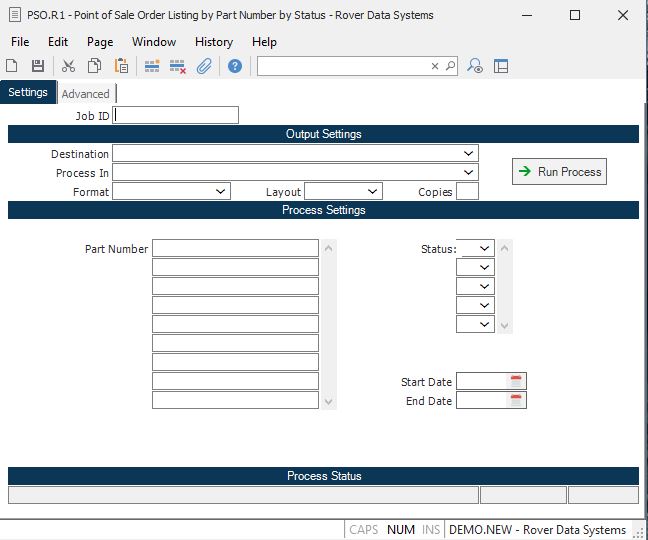Click the Insert row icon
The image size is (648, 540).
[152, 66]
